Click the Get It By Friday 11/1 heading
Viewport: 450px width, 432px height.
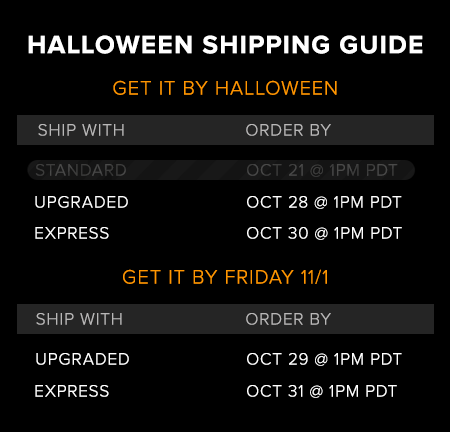tap(225, 277)
